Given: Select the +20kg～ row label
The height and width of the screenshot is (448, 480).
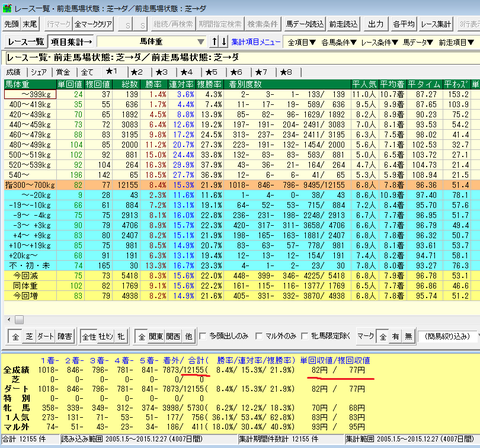Looking at the screenshot, I should (30, 256).
